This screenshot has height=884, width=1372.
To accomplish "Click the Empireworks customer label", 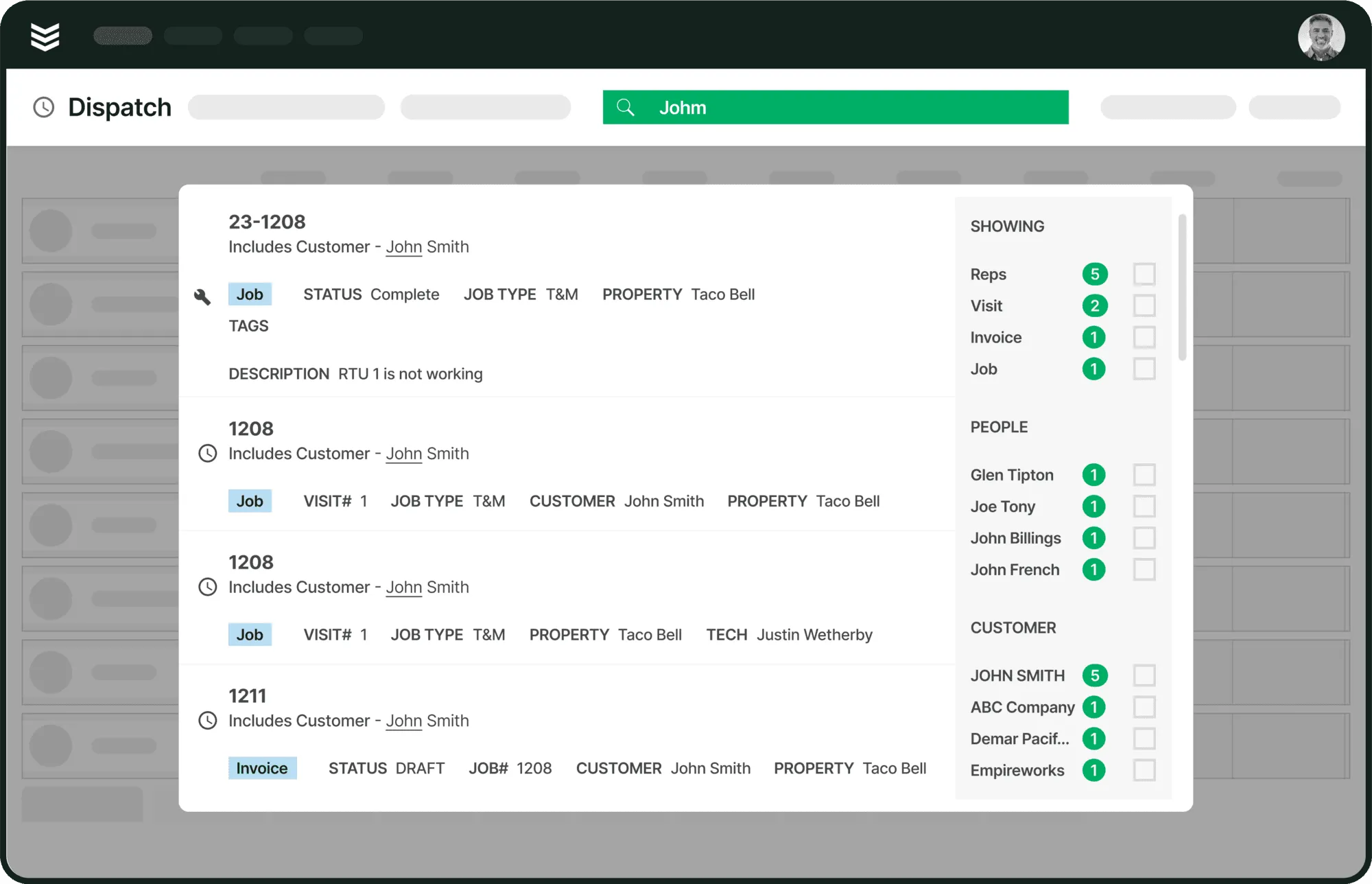I will coord(1017,770).
